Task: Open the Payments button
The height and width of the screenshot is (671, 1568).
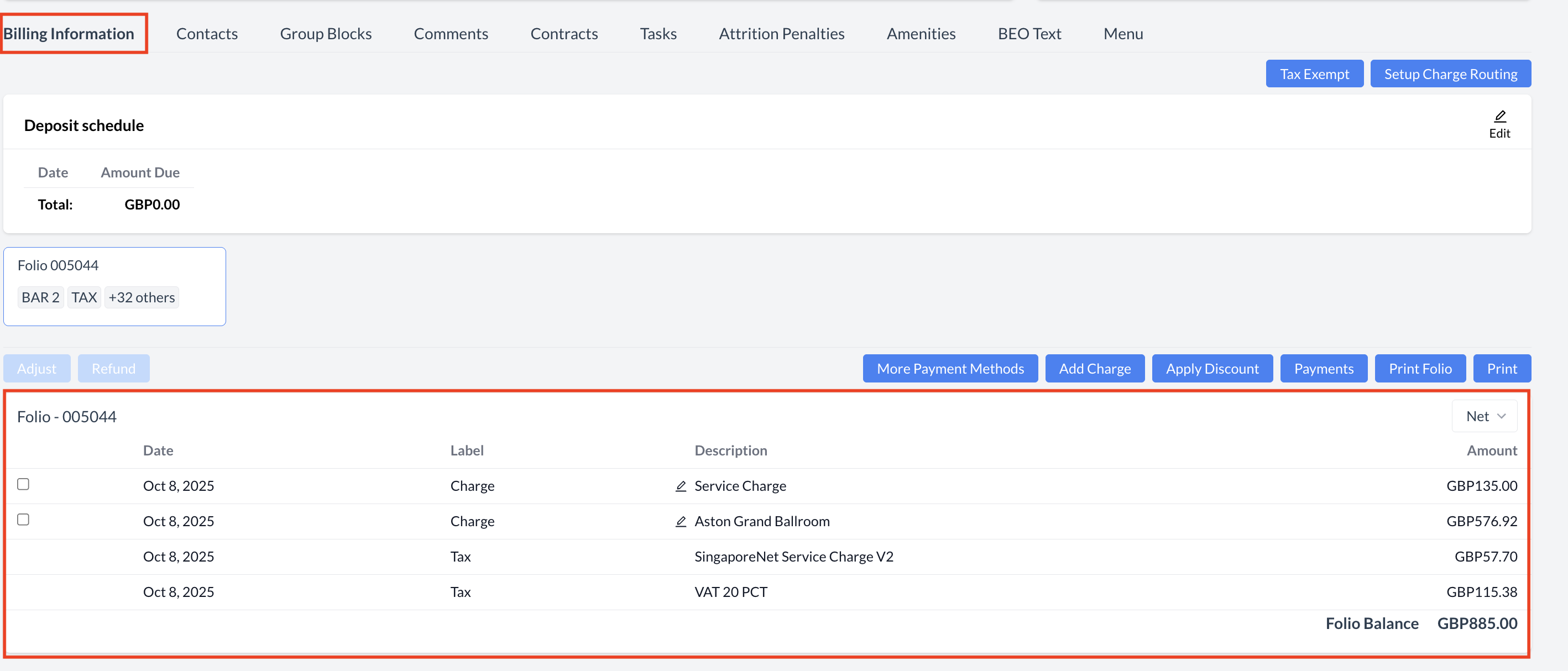Action: tap(1323, 369)
